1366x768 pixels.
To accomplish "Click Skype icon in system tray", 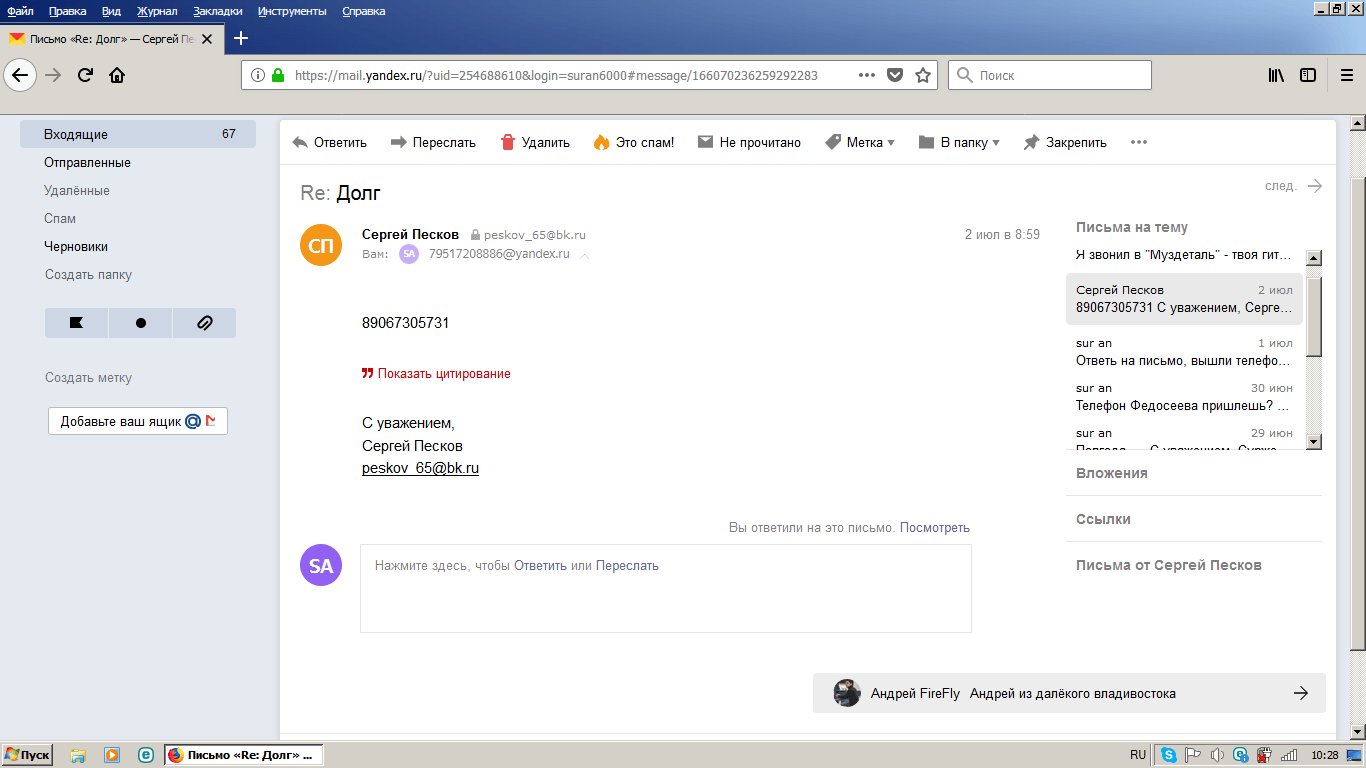I will point(1169,755).
